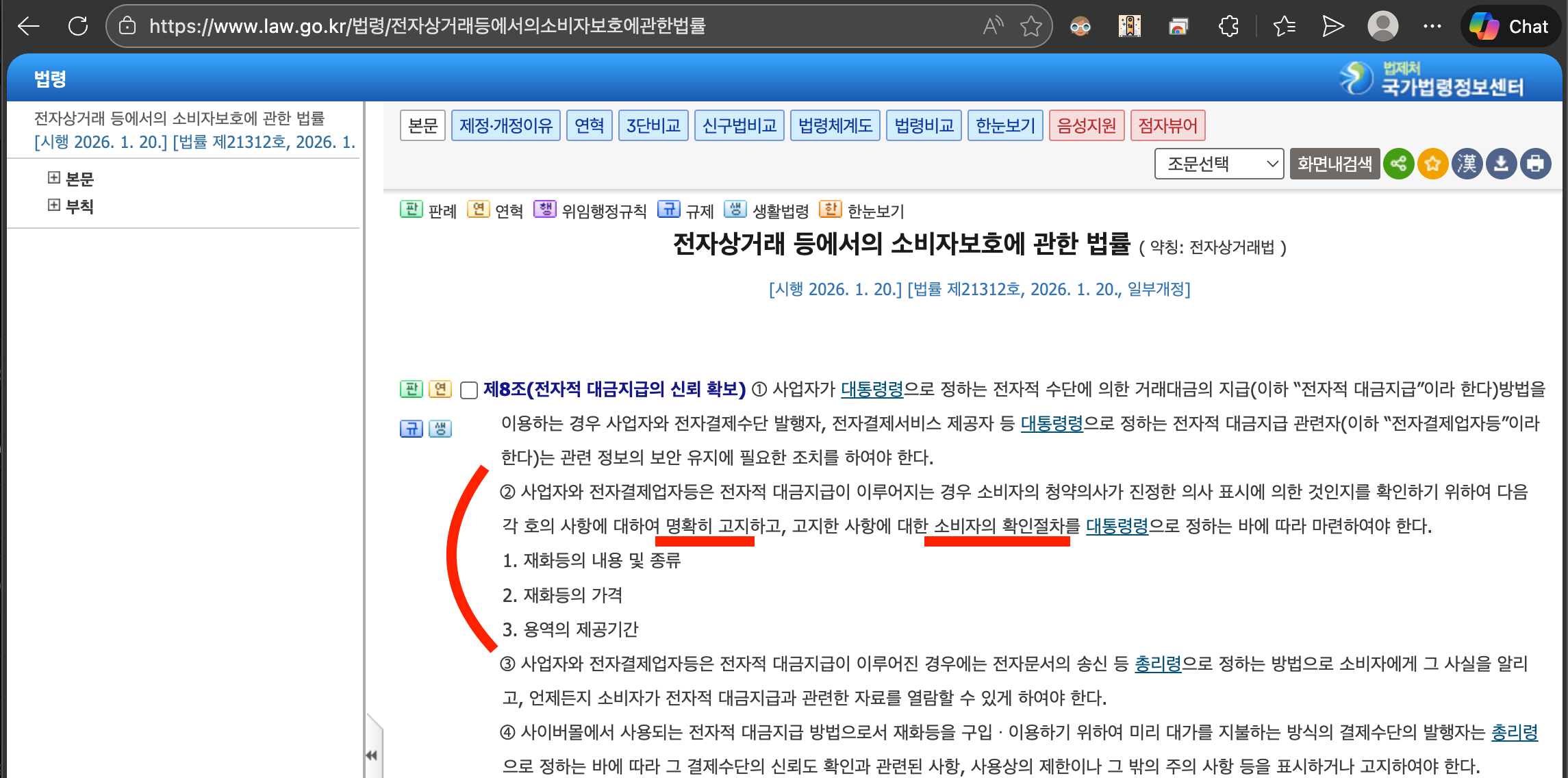1568x778 pixels.
Task: Click 생 icon beside Article 8
Action: (x=440, y=429)
